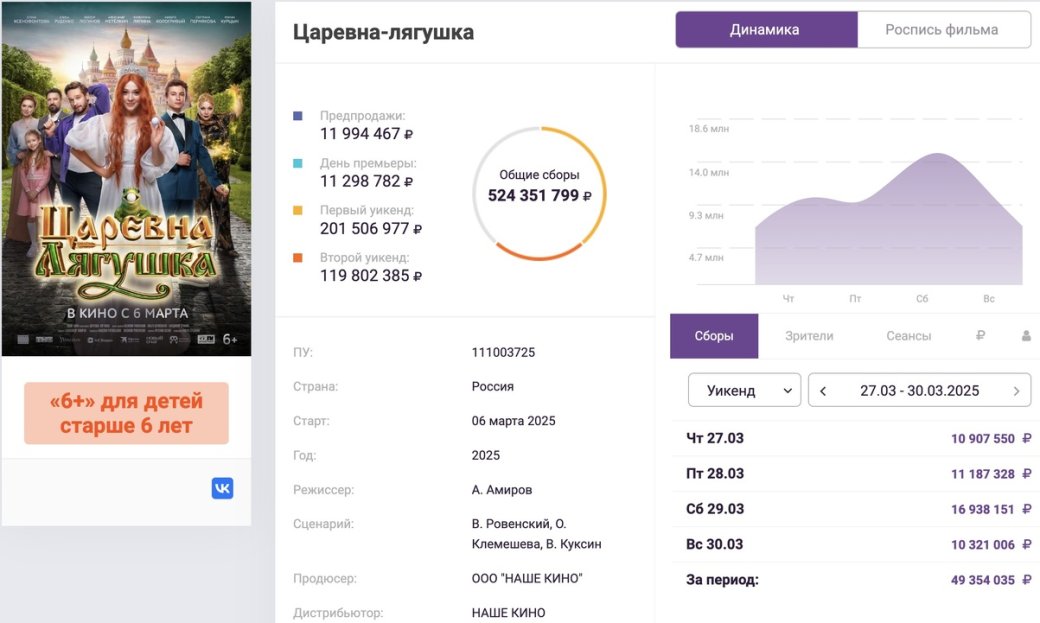Image resolution: width=1040 pixels, height=623 pixels.
Task: Go to previous date range arrow
Action: (x=823, y=391)
